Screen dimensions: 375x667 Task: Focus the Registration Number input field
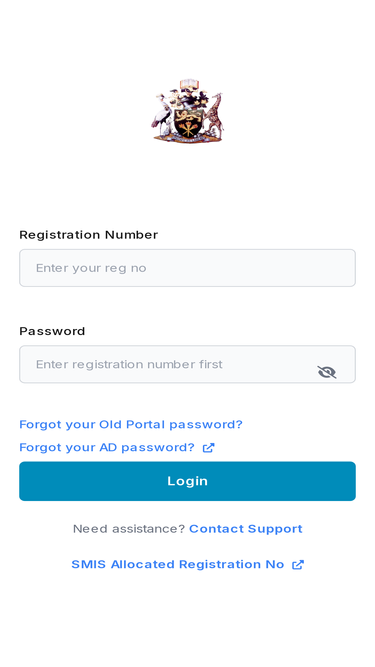(x=188, y=268)
